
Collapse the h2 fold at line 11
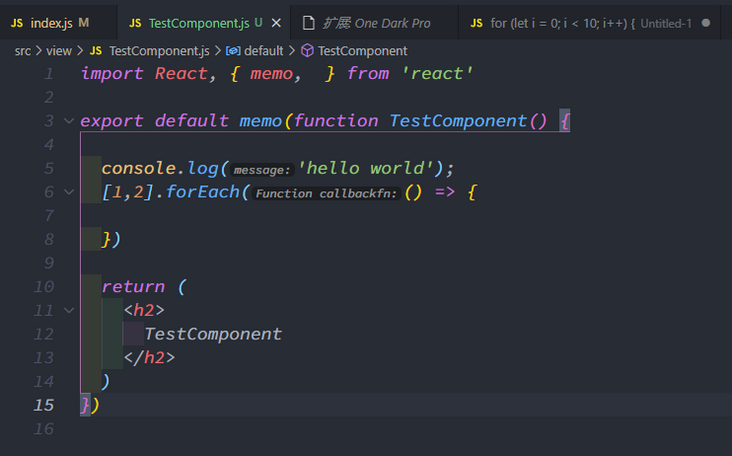click(x=69, y=310)
